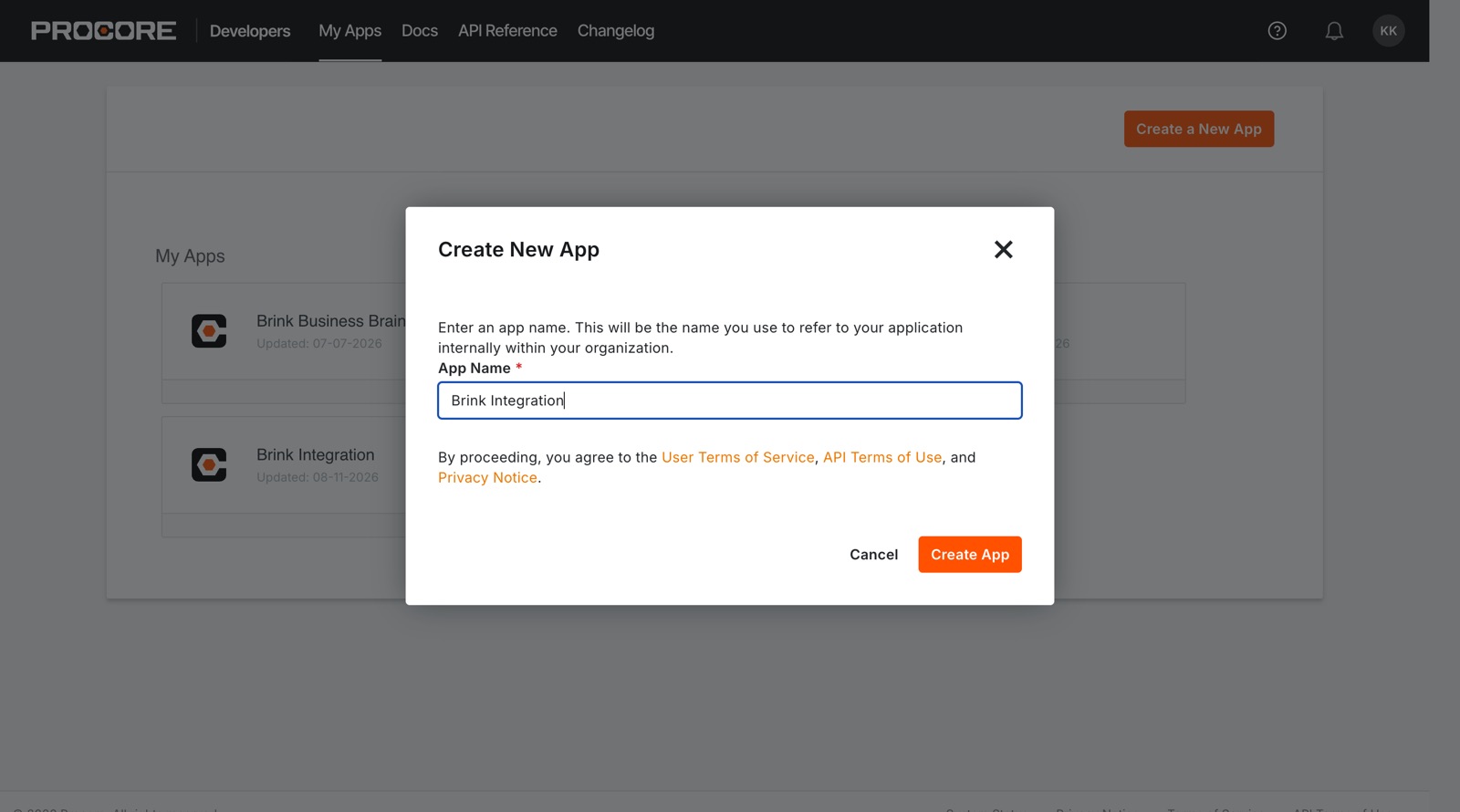Click the Updated: 08-11-2026 text
Image resolution: width=1460 pixels, height=812 pixels.
(x=318, y=477)
